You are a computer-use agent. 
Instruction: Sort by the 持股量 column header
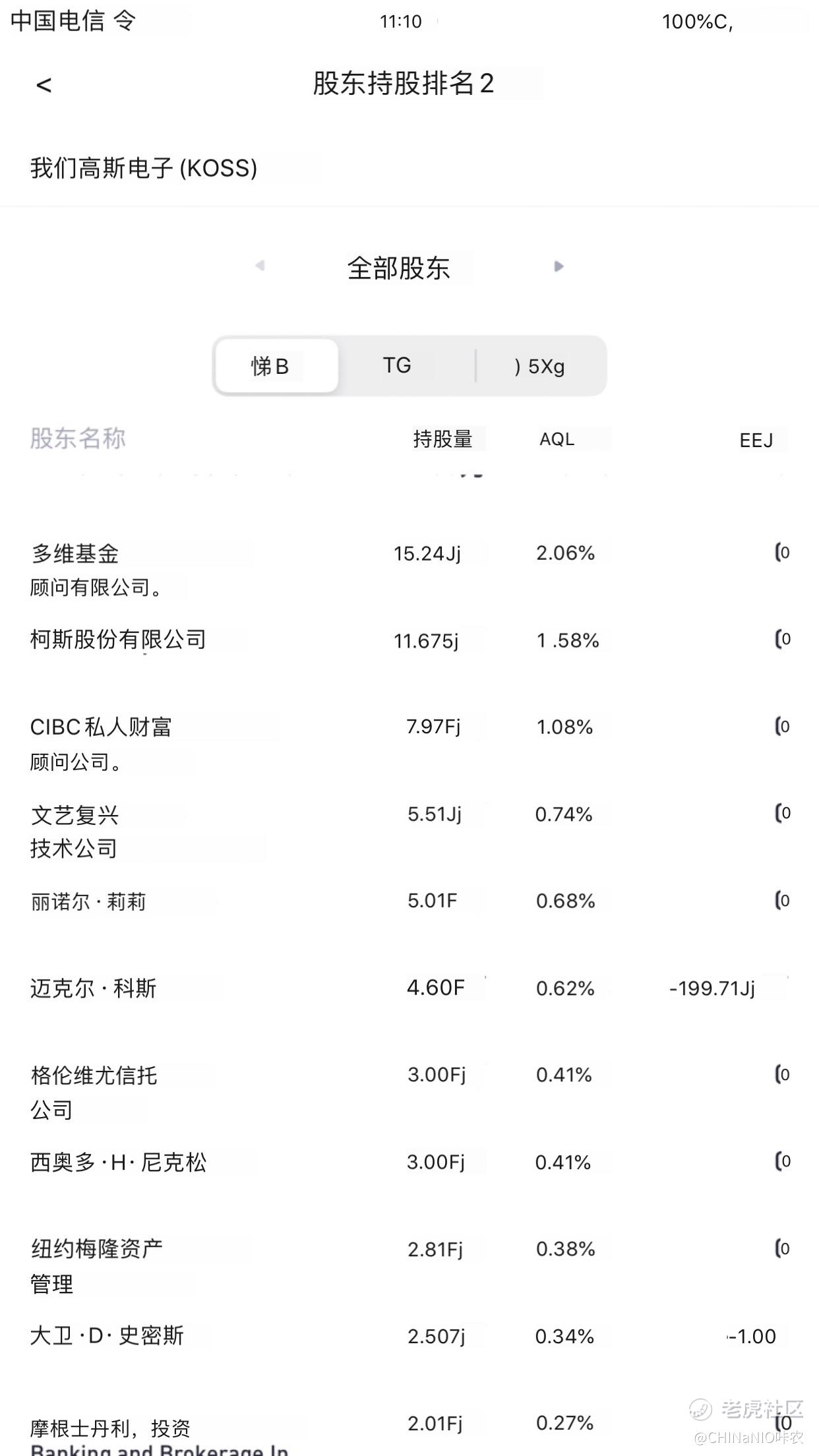click(x=442, y=439)
